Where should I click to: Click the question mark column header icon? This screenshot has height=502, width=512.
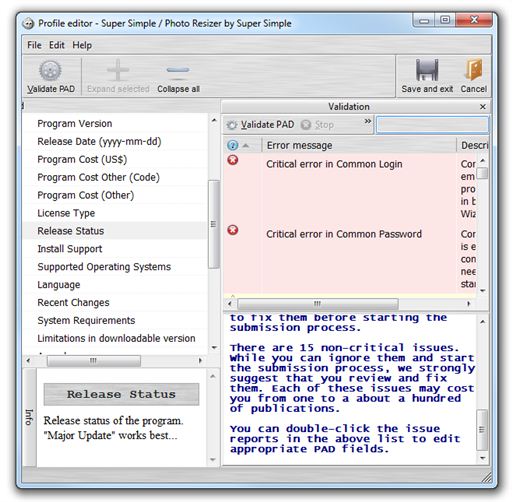point(233,145)
